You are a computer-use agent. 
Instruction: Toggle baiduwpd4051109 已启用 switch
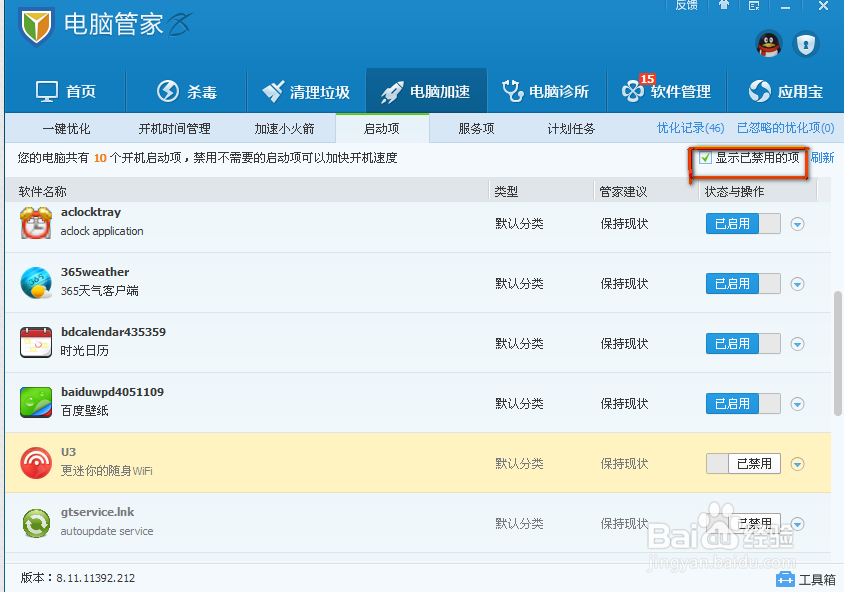pyautogui.click(x=743, y=404)
